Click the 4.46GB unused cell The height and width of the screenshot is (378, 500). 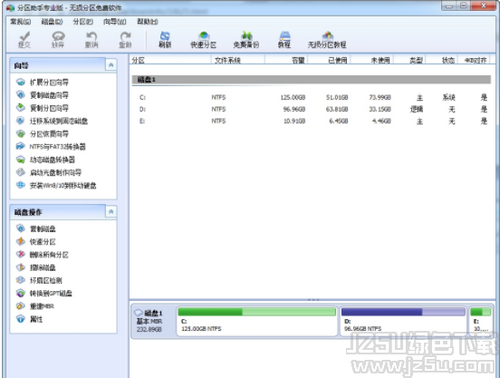[x=381, y=121]
